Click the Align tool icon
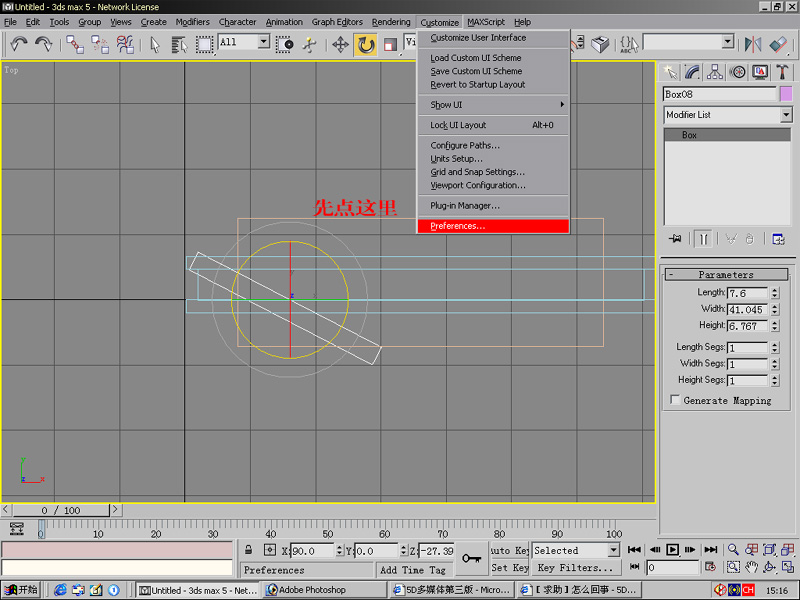The image size is (800, 600). coord(778,44)
